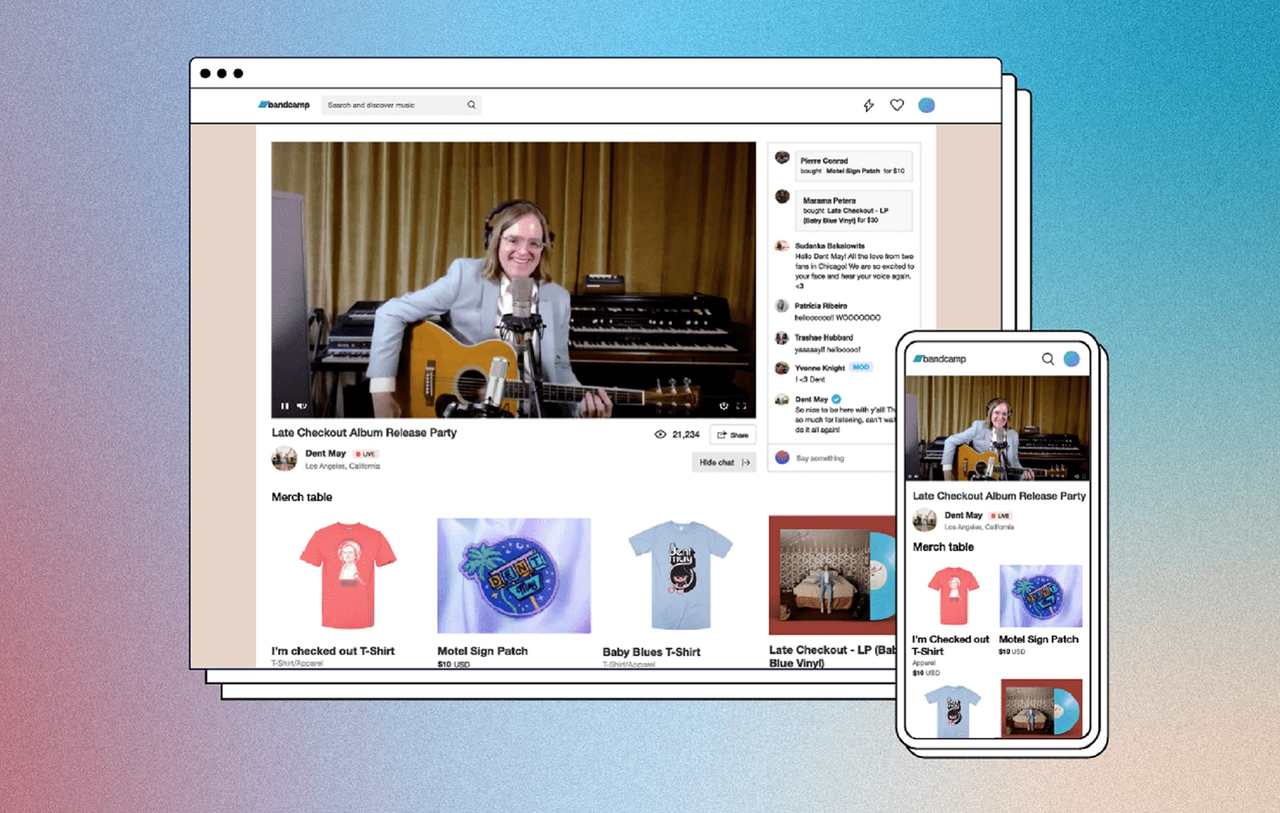Click the power icon in the video controls

click(723, 406)
